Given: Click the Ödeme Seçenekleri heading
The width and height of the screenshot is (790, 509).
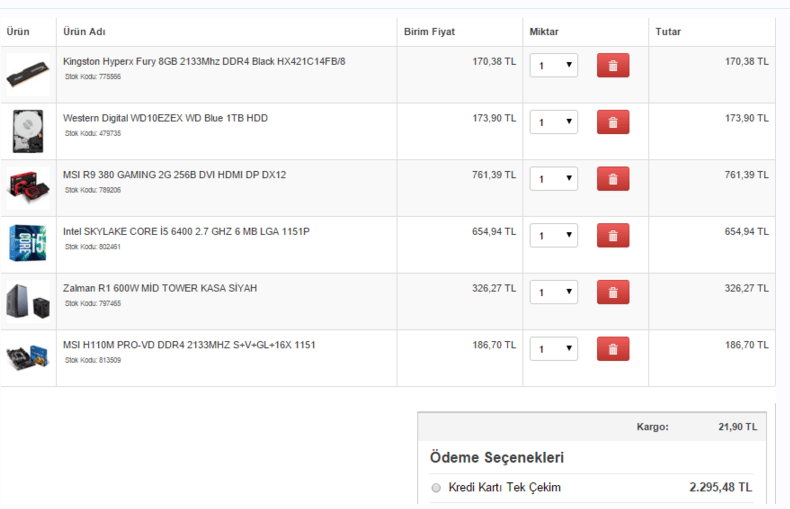Looking at the screenshot, I should pos(497,458).
